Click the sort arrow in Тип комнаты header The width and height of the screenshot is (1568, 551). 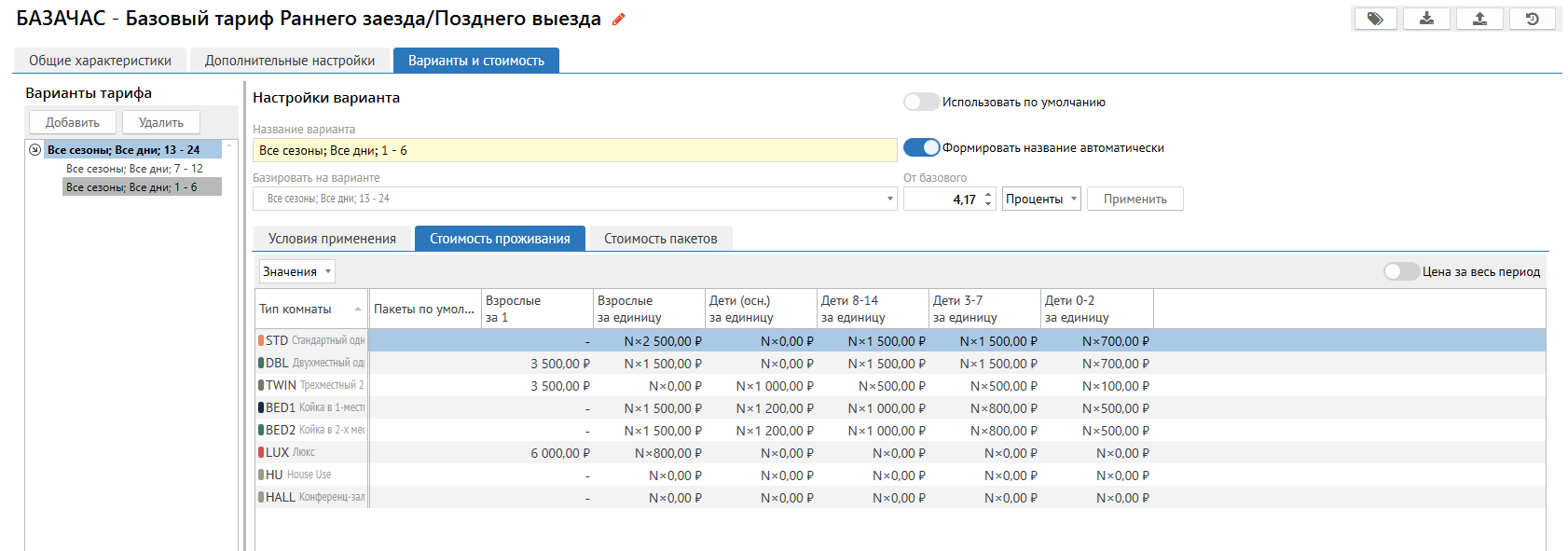(358, 310)
